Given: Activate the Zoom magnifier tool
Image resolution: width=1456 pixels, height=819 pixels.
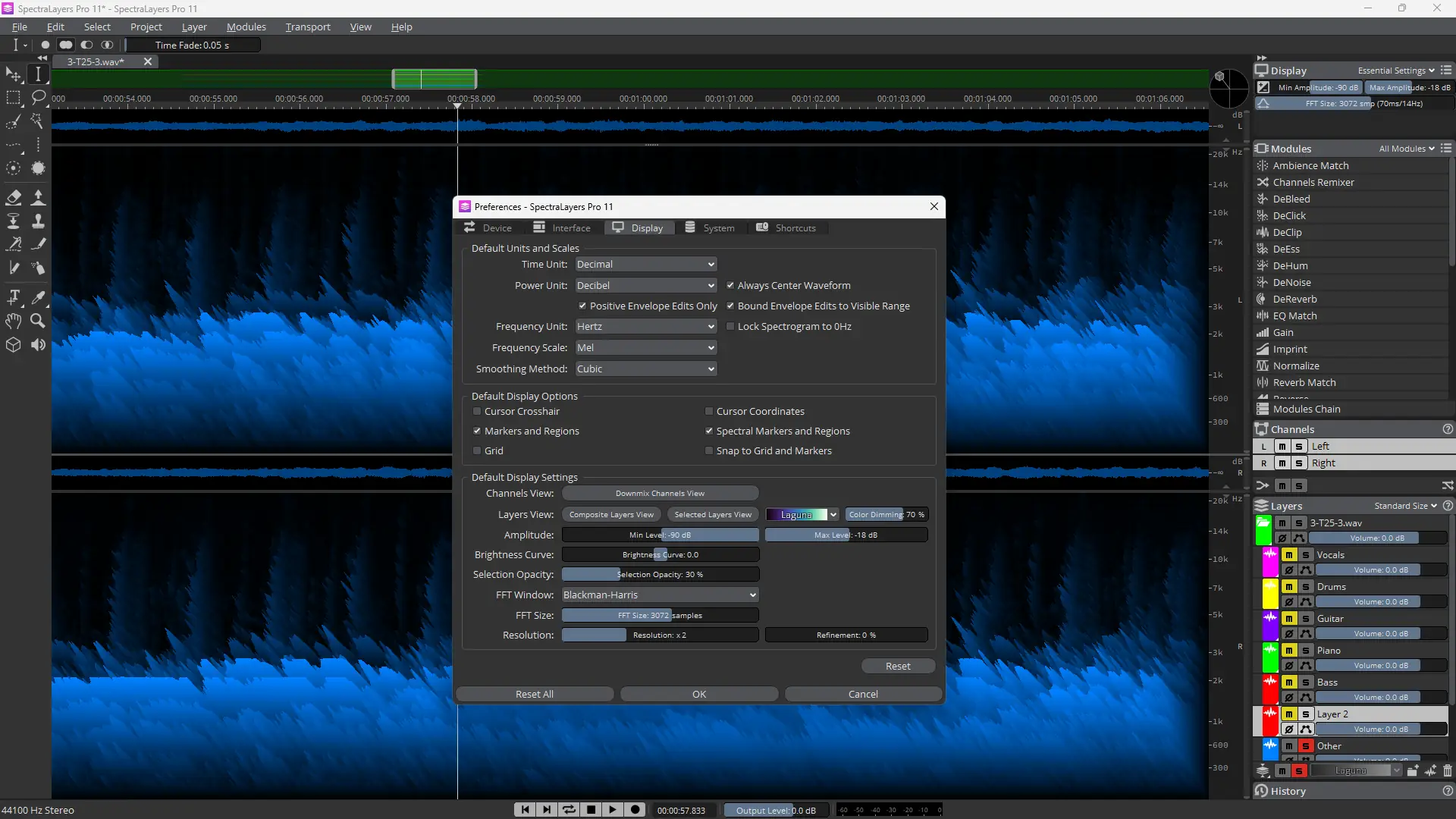Looking at the screenshot, I should point(37,321).
